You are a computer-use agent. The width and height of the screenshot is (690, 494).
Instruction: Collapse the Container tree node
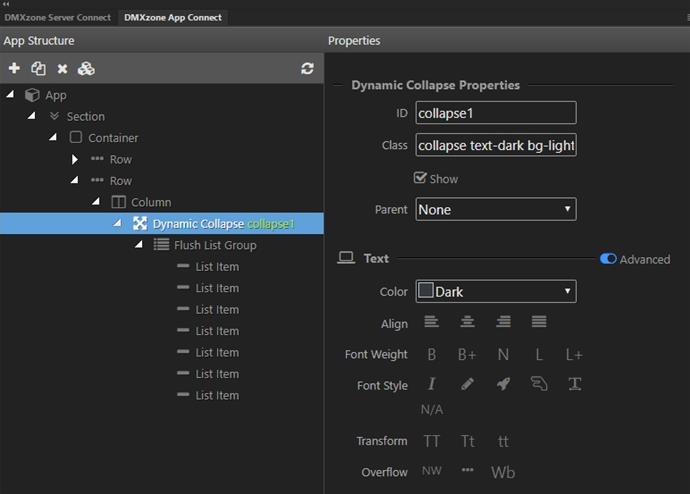(x=53, y=137)
